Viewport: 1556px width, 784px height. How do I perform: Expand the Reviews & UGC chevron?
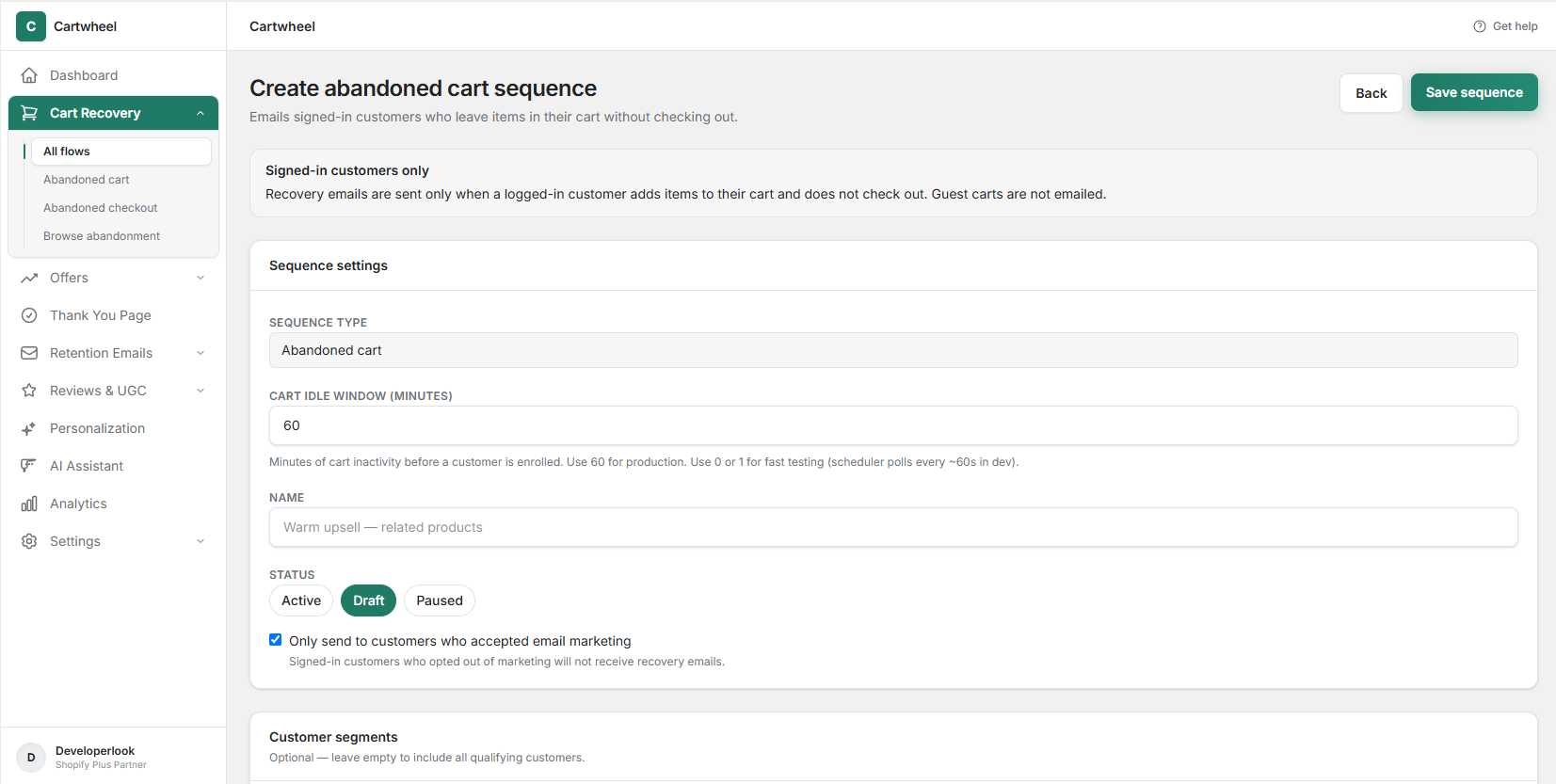201,391
